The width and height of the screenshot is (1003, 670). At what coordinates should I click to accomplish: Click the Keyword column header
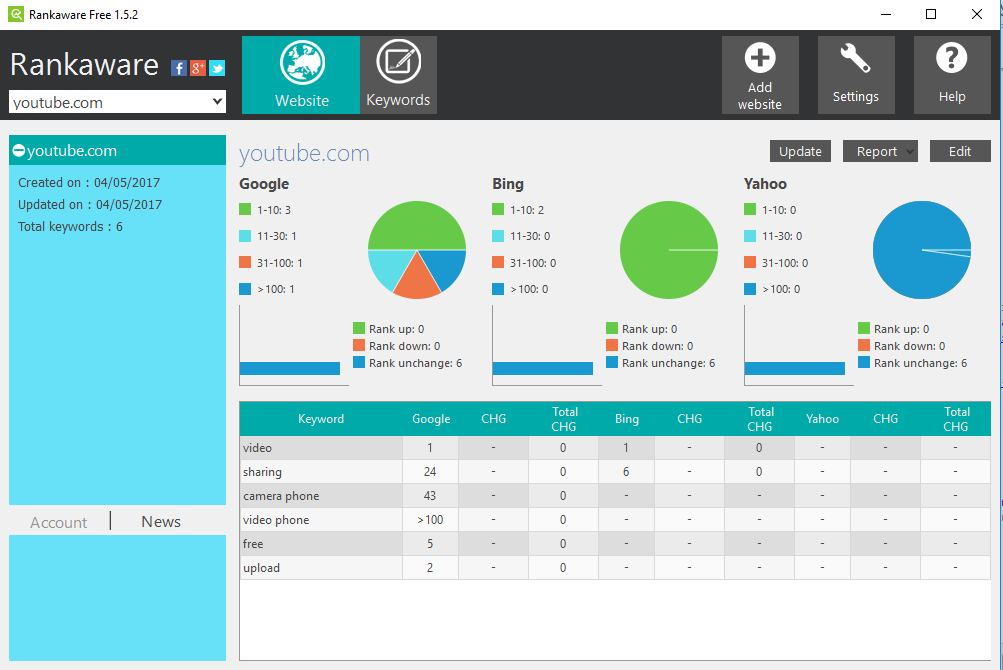click(x=321, y=419)
